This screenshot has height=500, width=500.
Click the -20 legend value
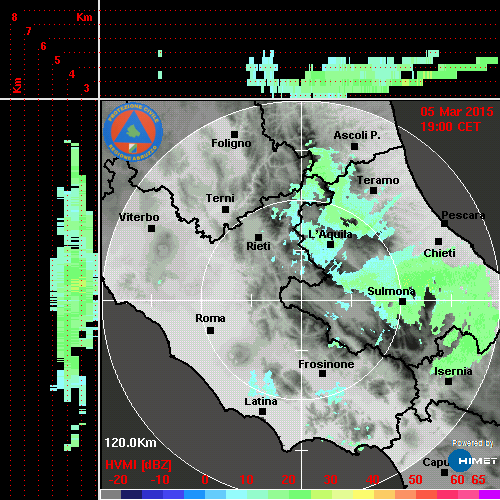(118, 480)
